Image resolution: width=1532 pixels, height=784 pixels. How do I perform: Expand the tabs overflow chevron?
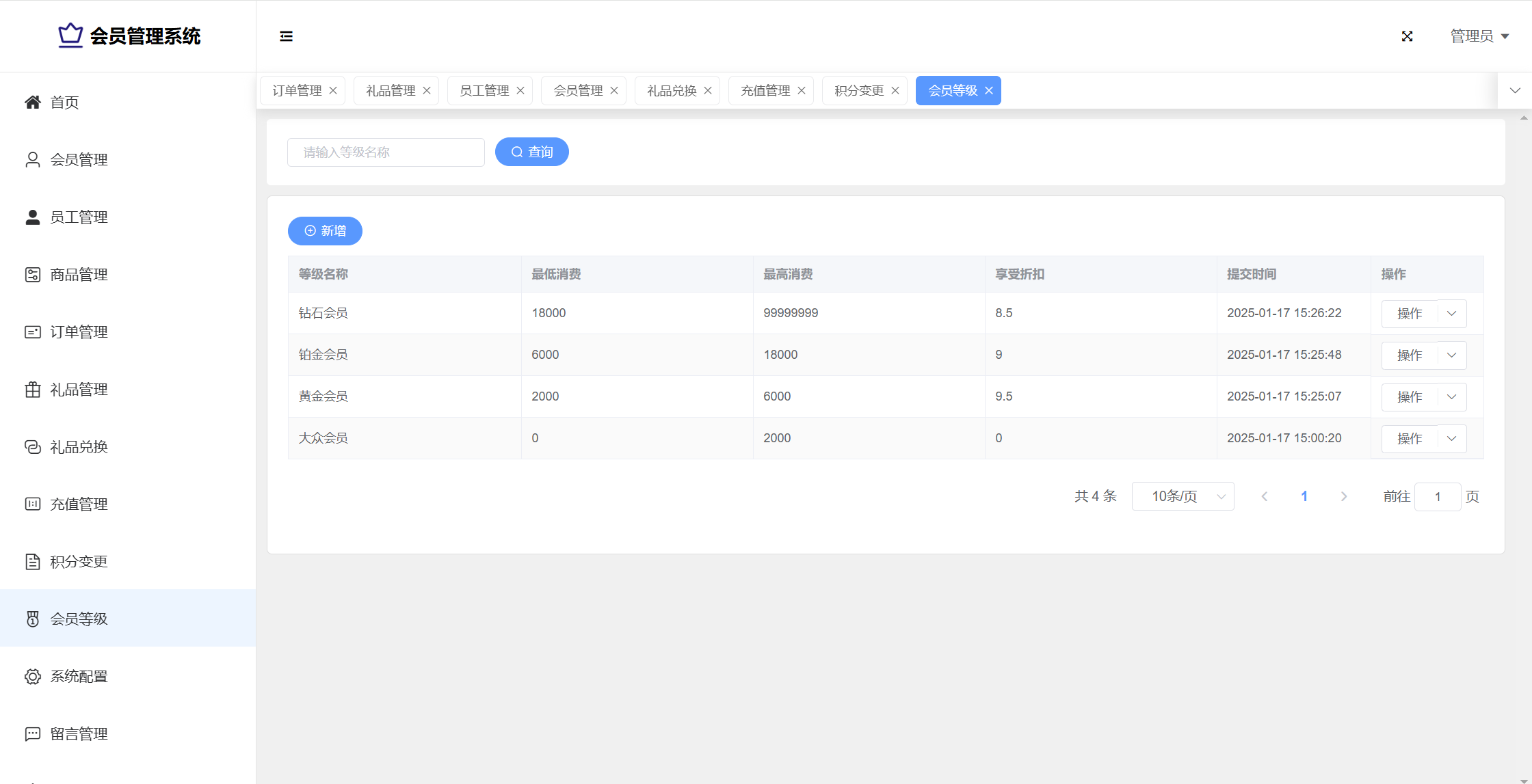1515,91
